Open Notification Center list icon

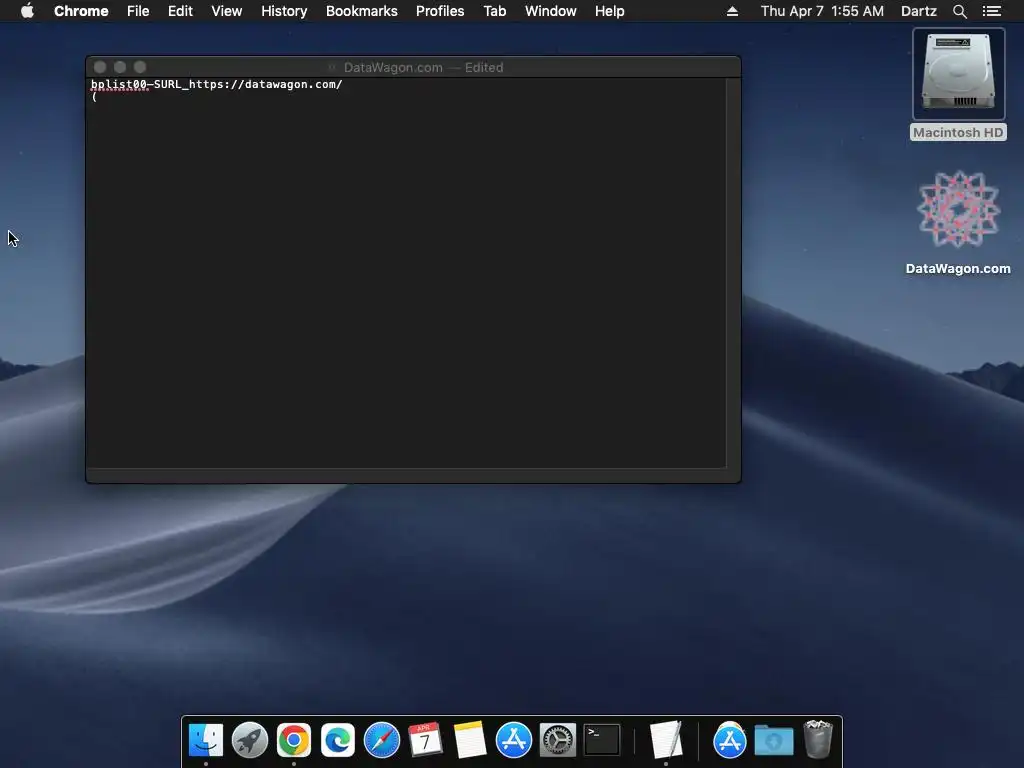(991, 11)
